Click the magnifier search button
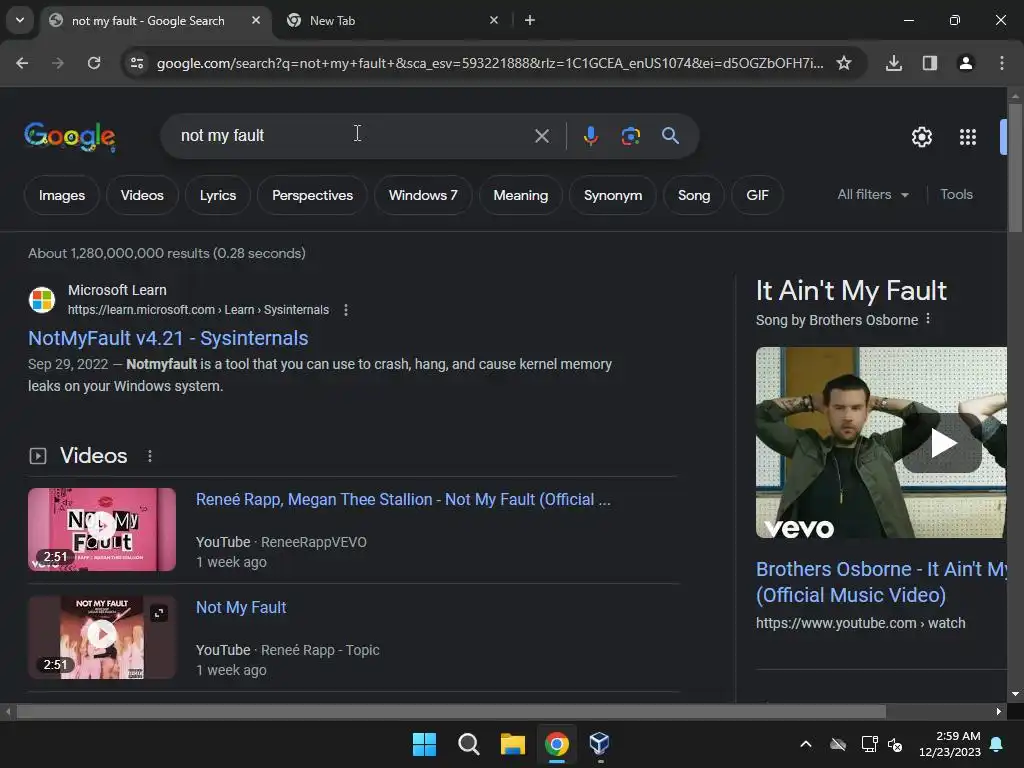1024x768 pixels. pos(670,136)
